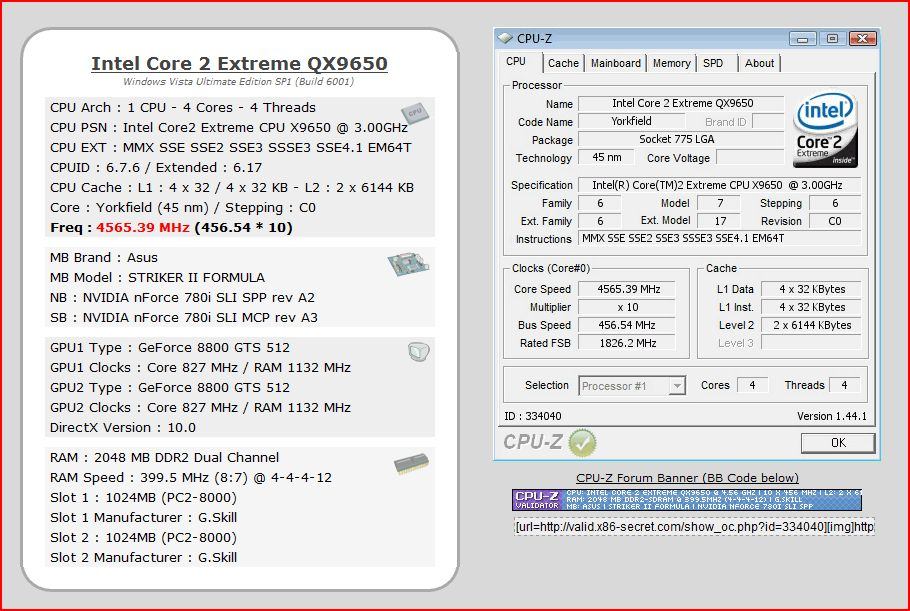This screenshot has width=910, height=611.
Task: Click the CPU Arch 4 Cores row
Action: [183, 107]
